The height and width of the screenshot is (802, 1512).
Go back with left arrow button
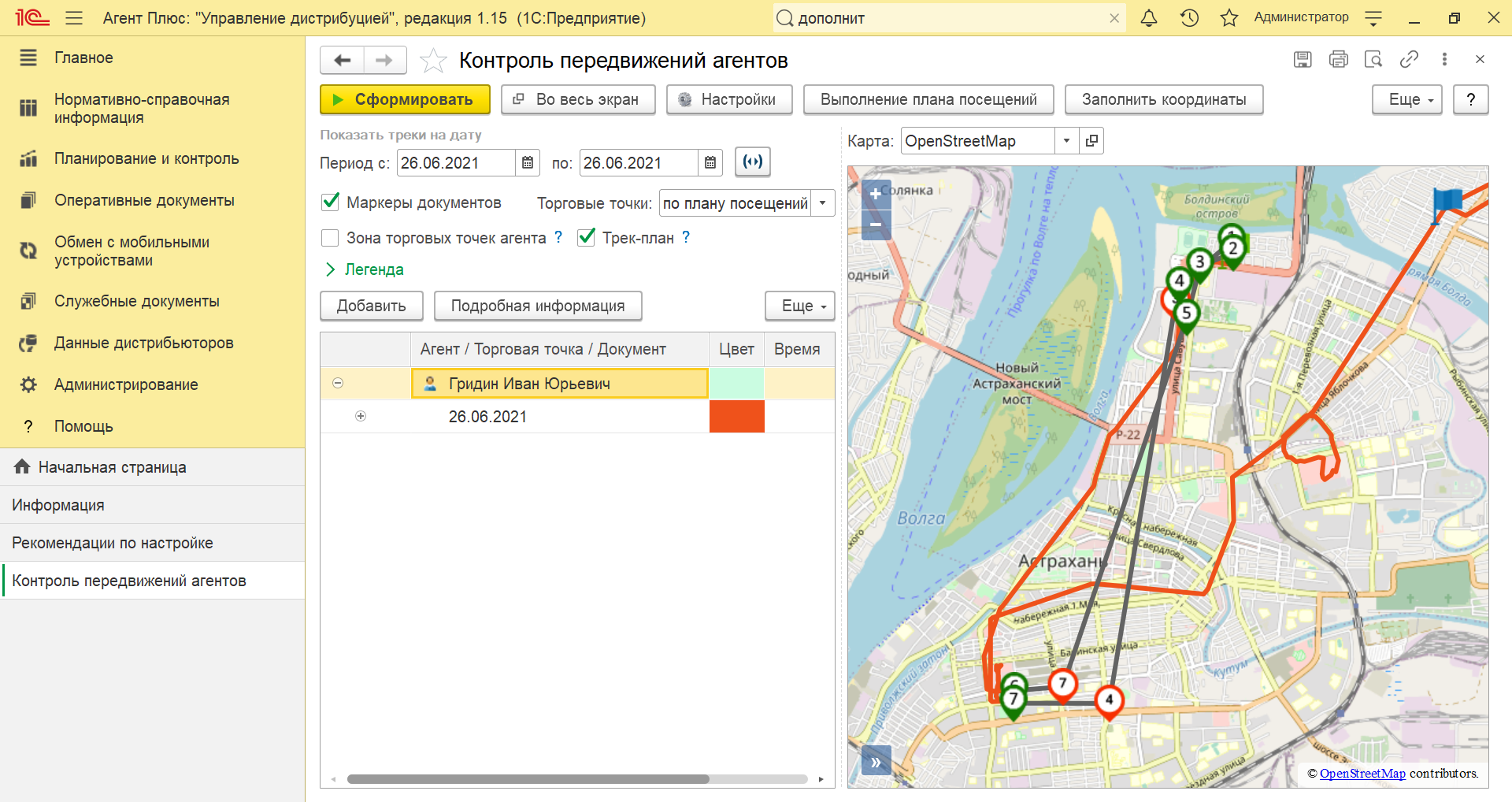coord(343,60)
